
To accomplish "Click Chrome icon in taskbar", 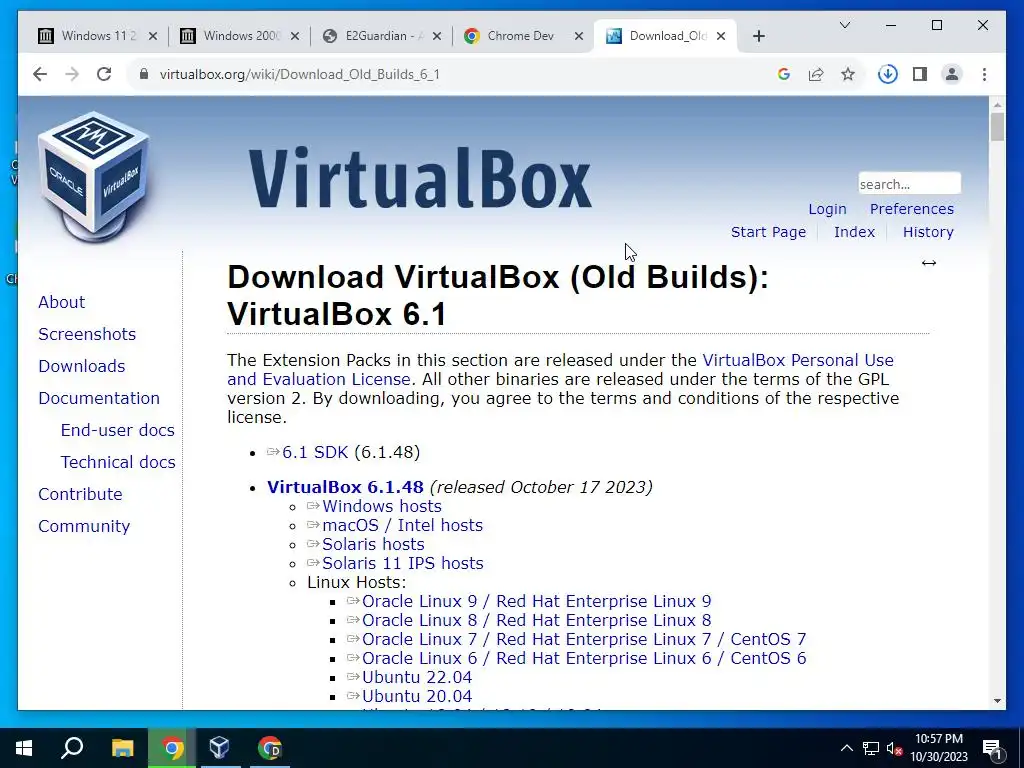I will click(x=172, y=748).
